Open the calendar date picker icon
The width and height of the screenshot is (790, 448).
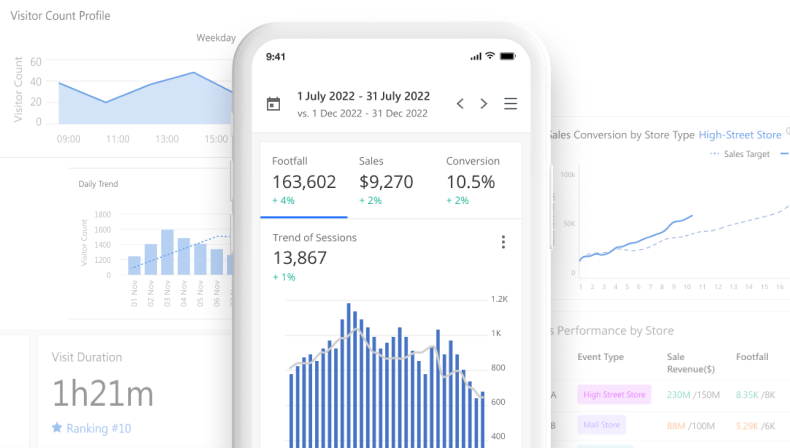273,104
